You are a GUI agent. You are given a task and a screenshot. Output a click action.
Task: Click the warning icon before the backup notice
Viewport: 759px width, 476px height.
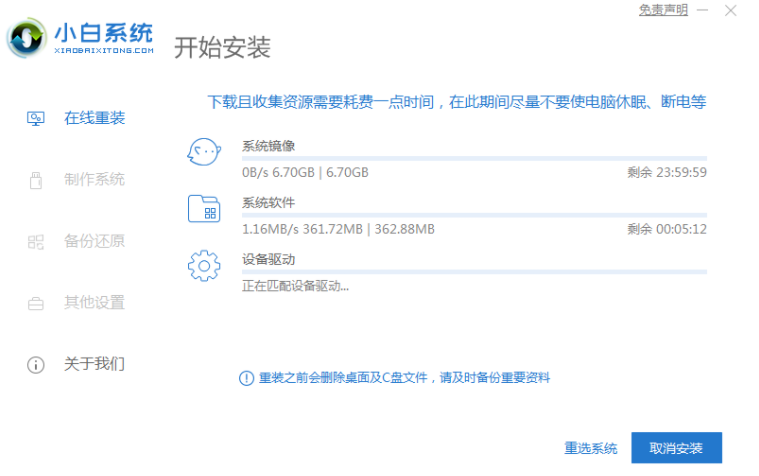(x=246, y=378)
